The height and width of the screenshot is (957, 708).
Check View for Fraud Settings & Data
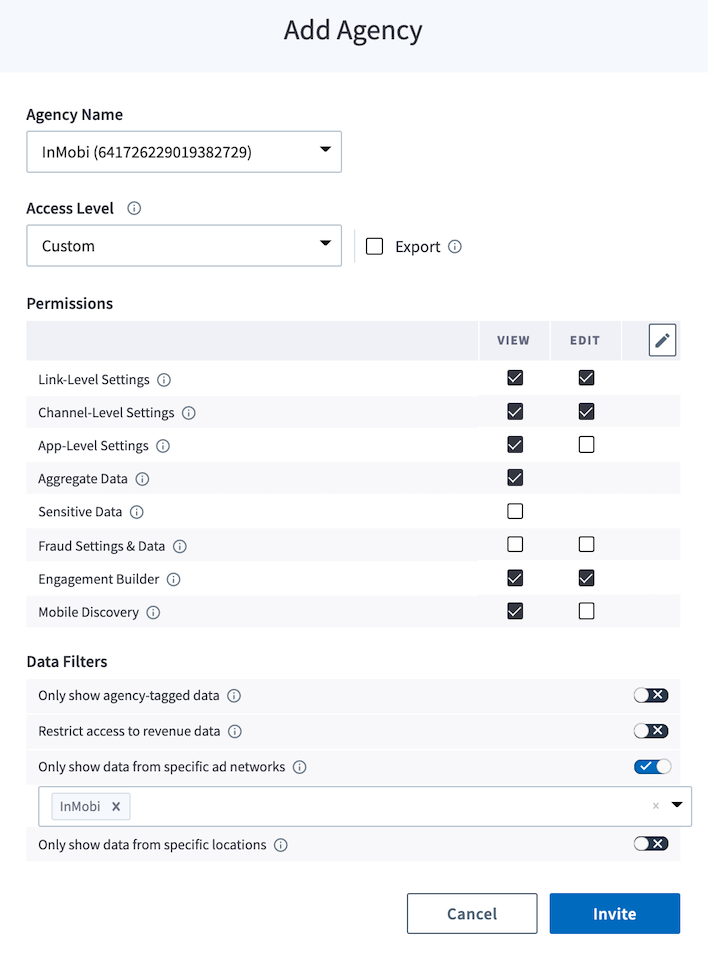pos(515,544)
